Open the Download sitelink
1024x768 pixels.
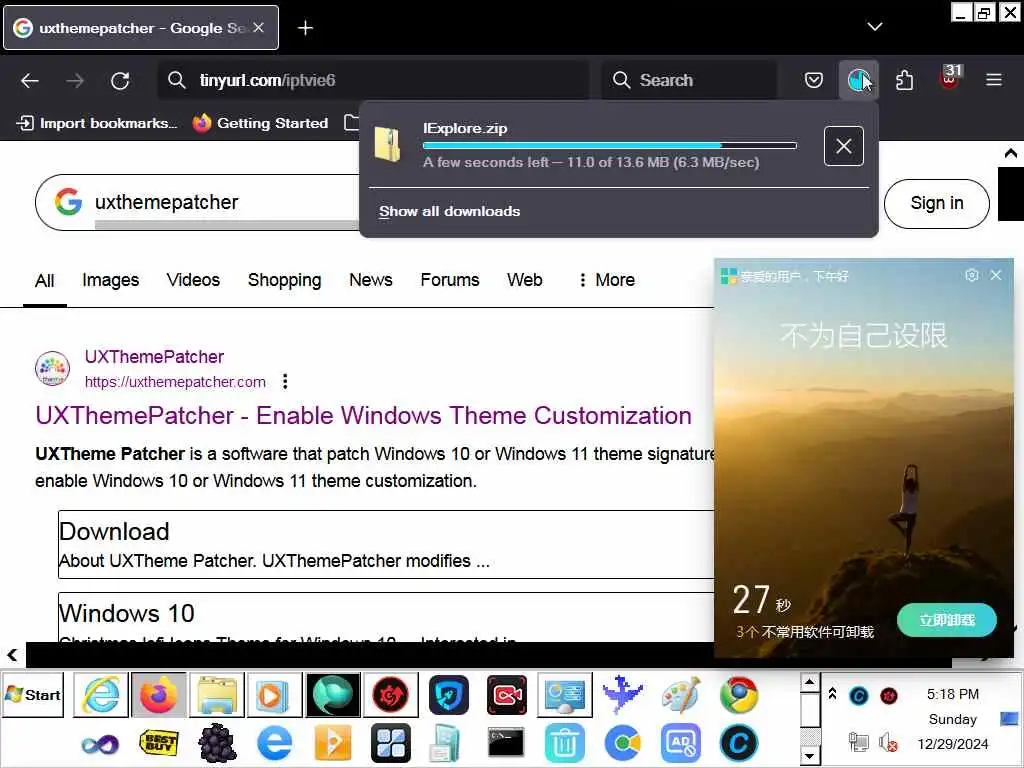[114, 532]
